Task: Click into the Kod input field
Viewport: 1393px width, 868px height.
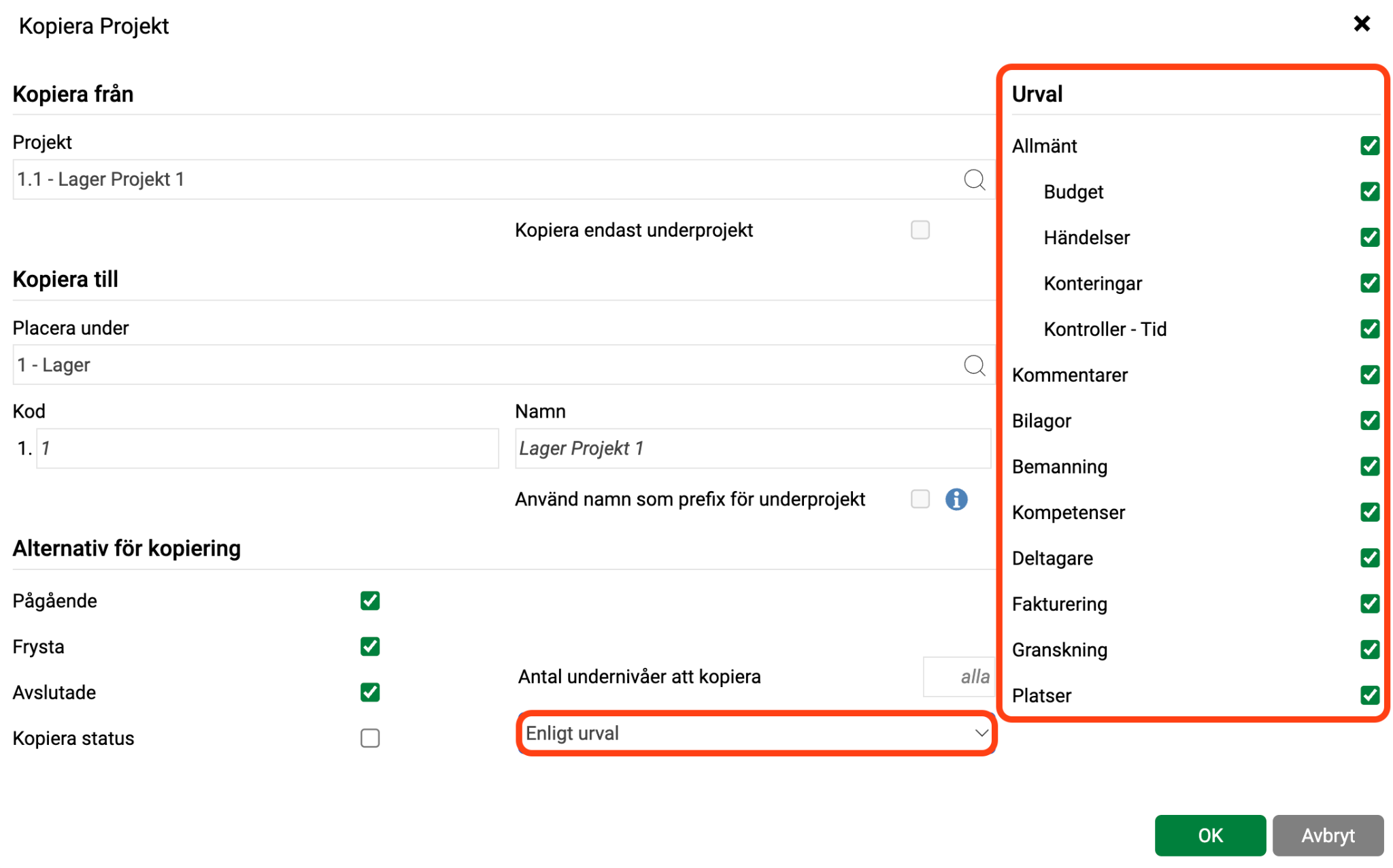Action: coord(267,448)
